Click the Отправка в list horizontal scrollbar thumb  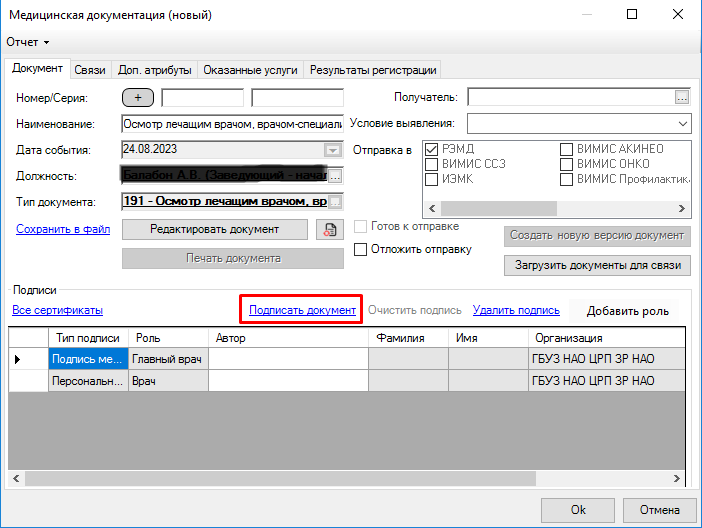pos(499,208)
